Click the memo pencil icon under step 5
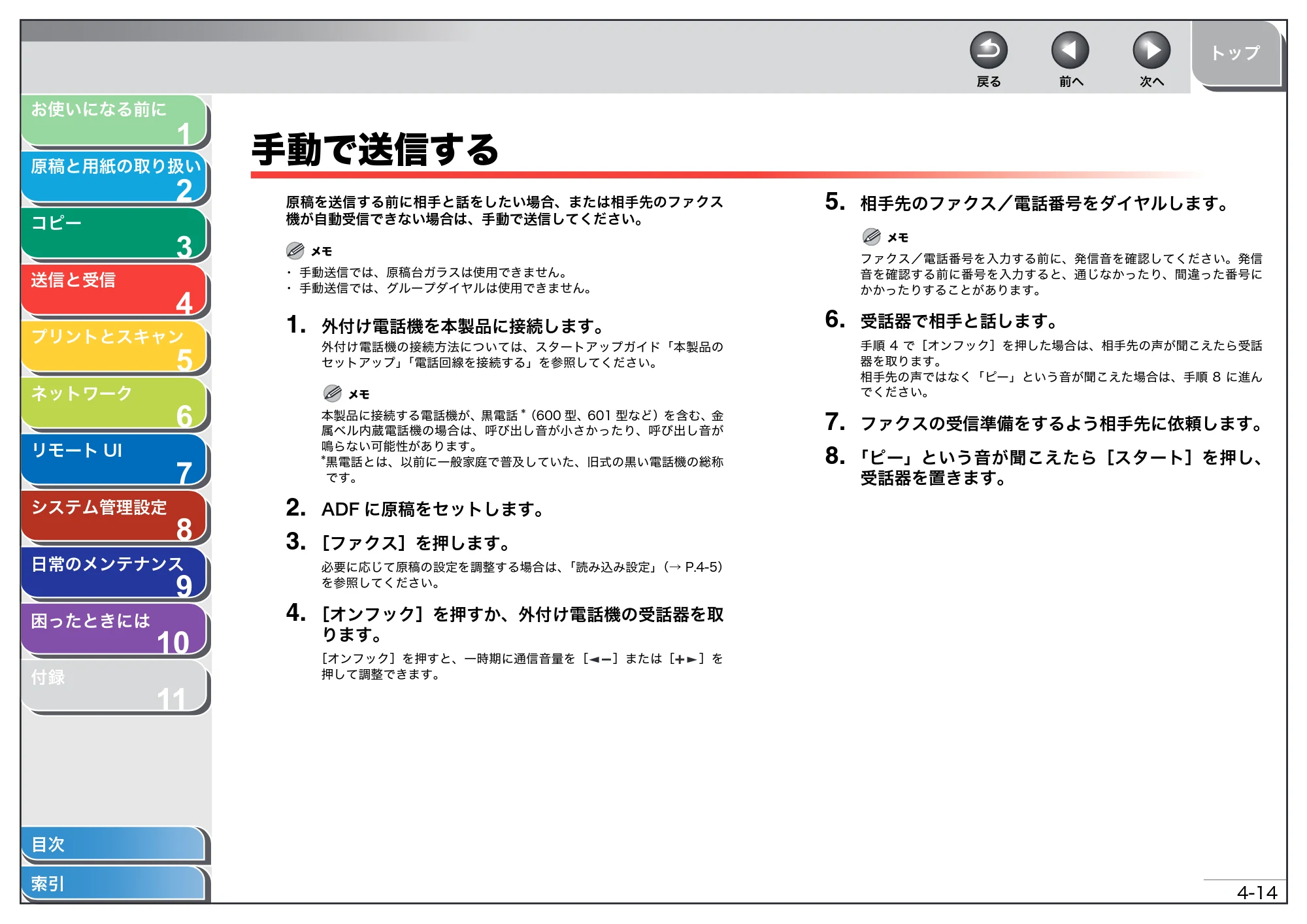 click(x=871, y=237)
